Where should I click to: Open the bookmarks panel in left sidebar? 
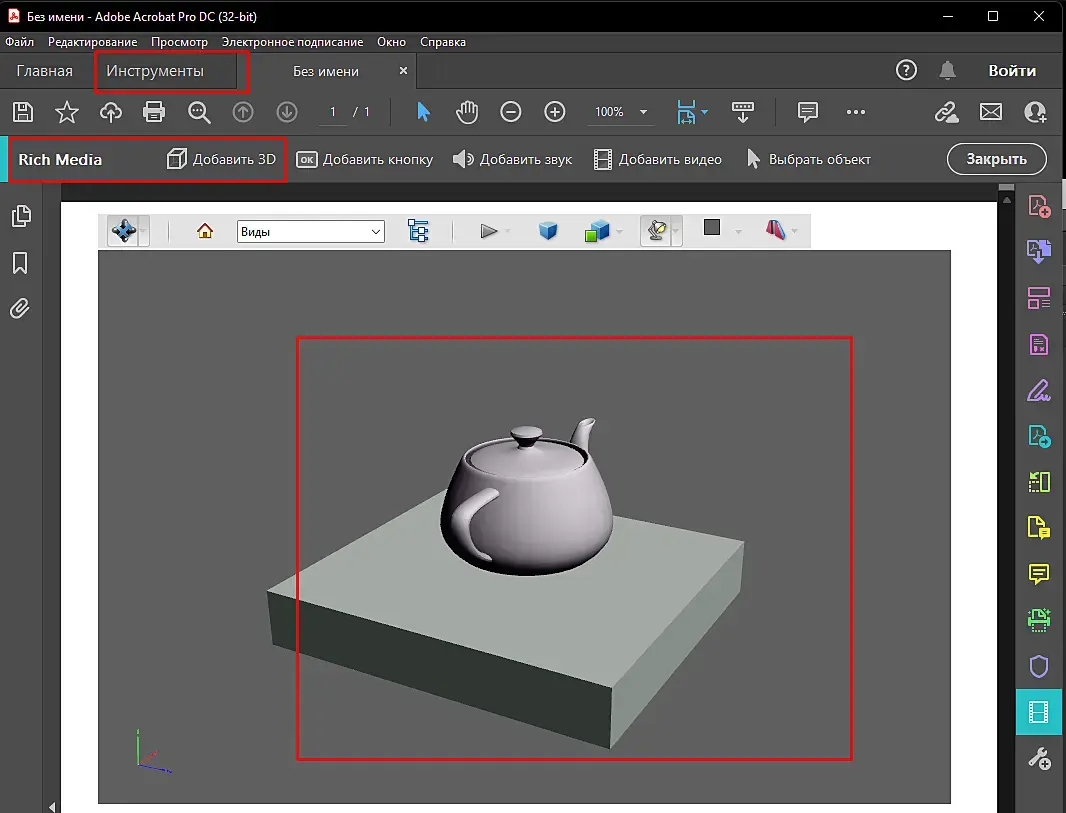click(x=20, y=262)
